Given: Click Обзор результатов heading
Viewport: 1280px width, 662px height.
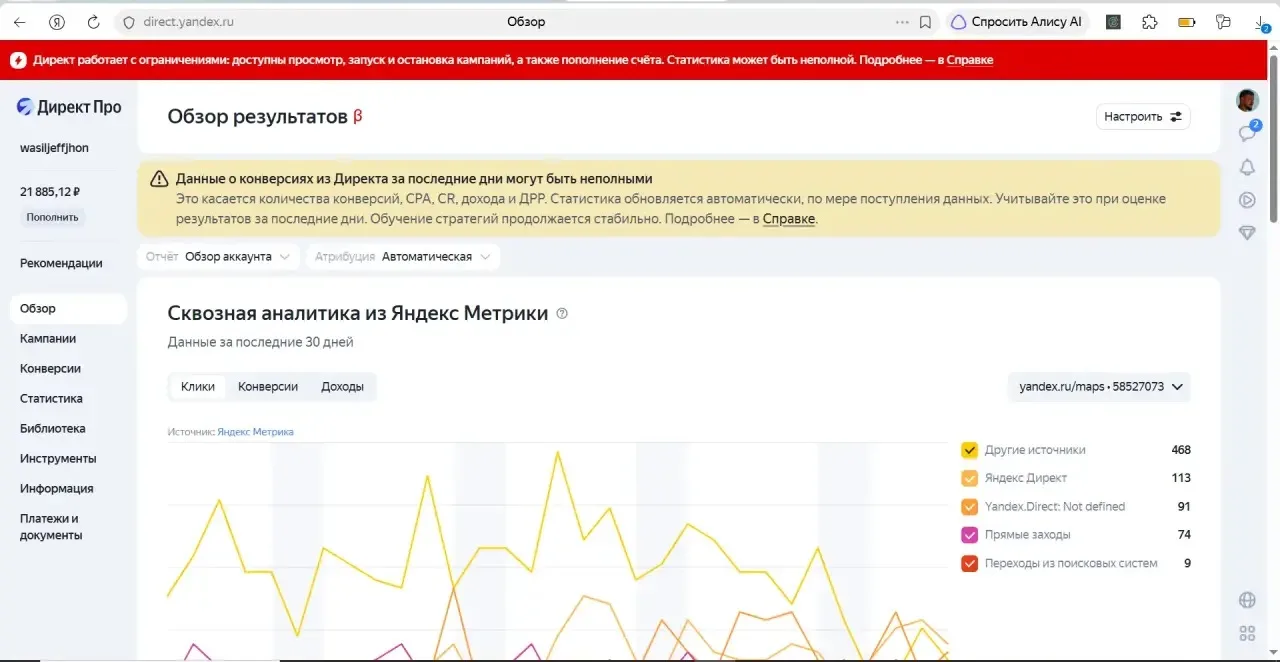Looking at the screenshot, I should 257,117.
